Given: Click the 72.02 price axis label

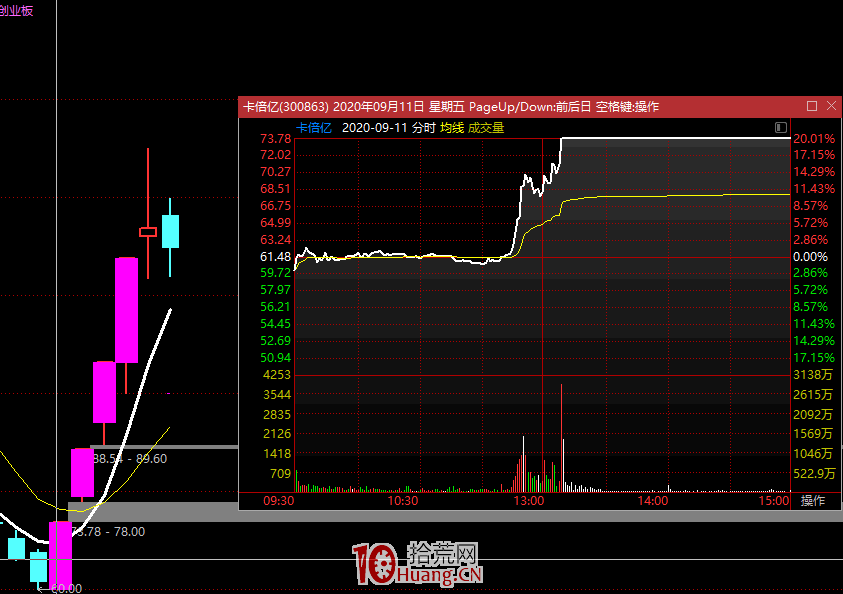Looking at the screenshot, I should (275, 155).
